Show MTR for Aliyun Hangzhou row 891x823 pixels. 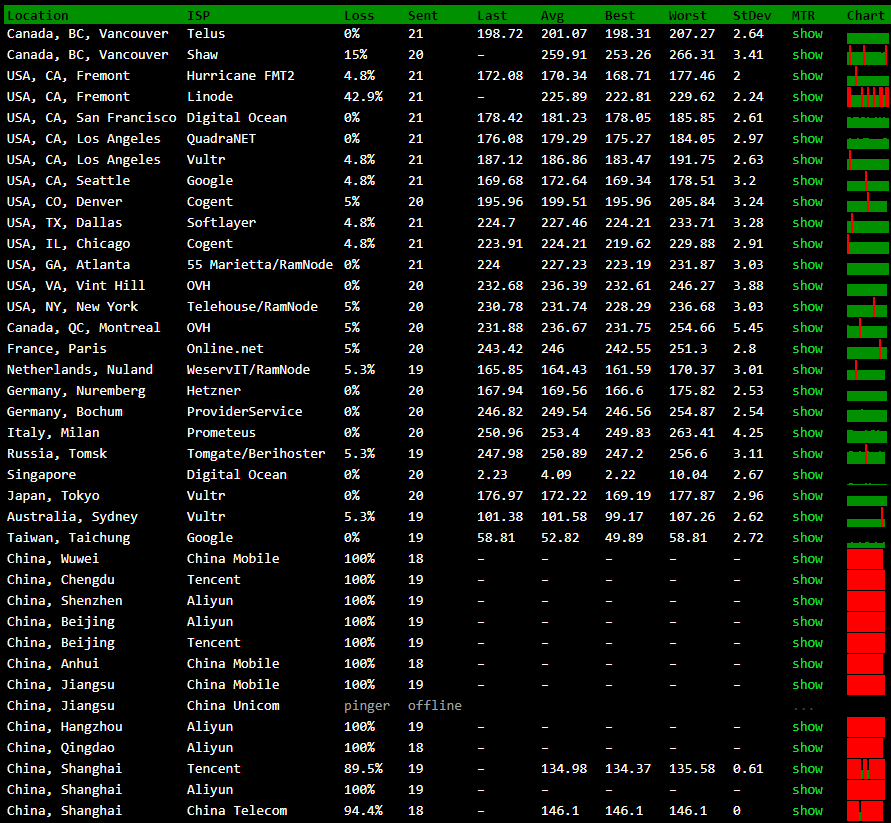tap(807, 726)
